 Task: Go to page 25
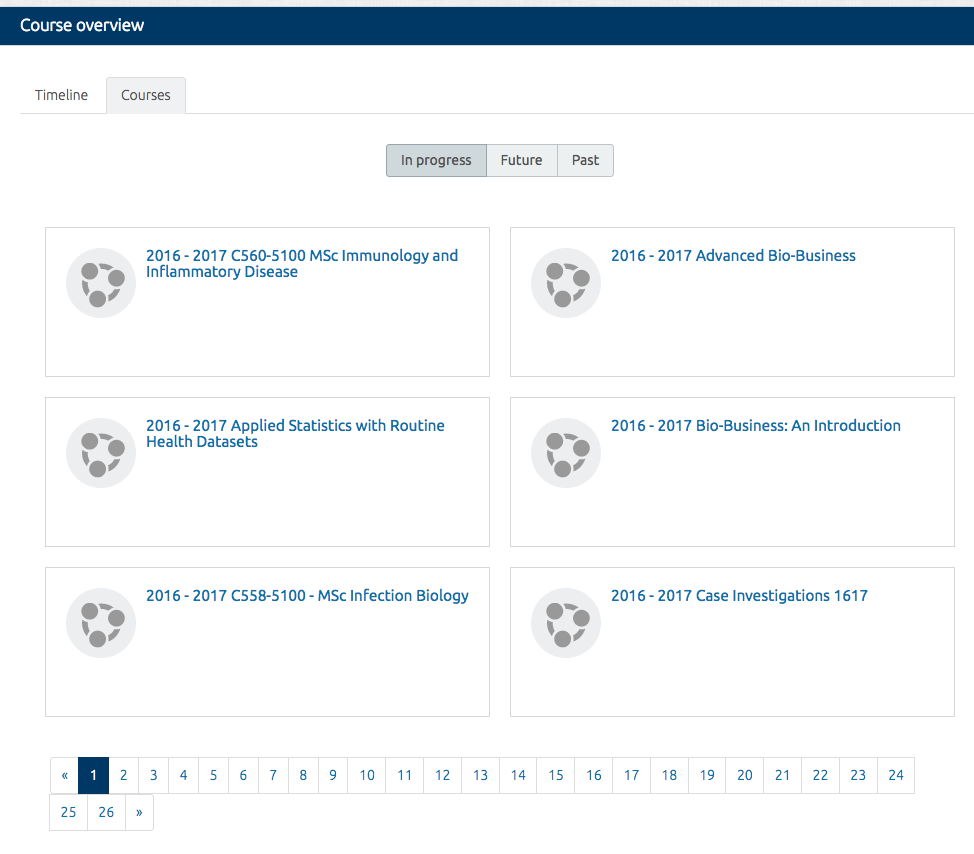[68, 812]
